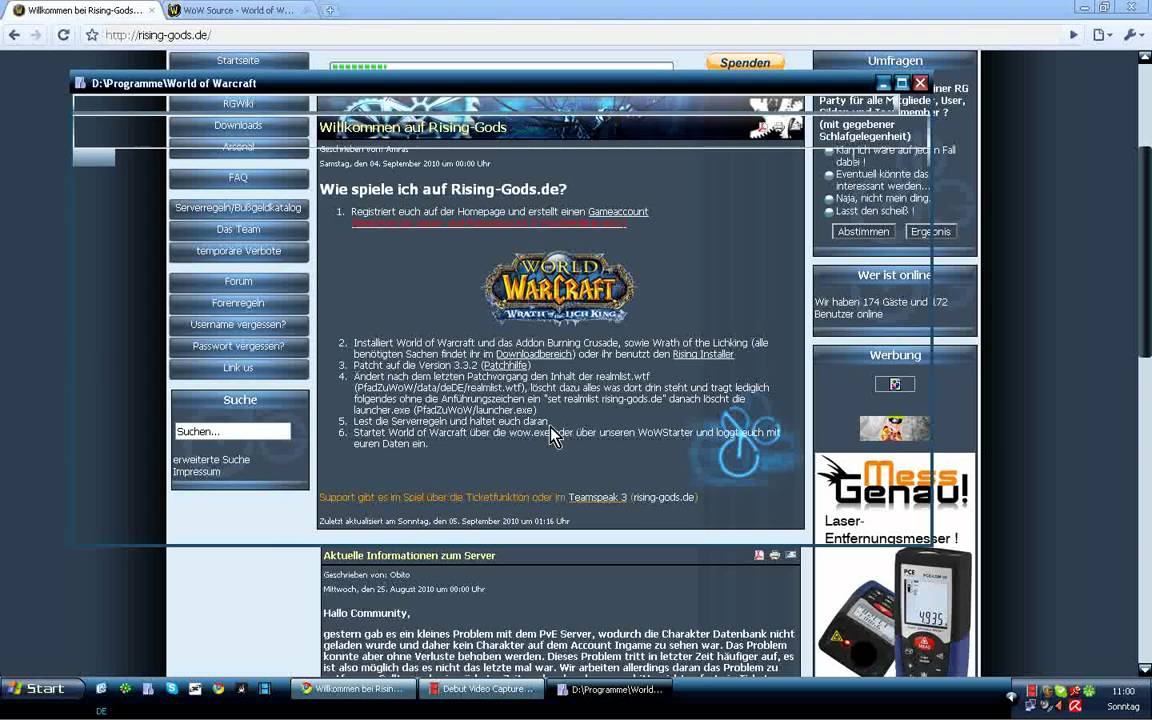Open Downloads in the site menu
The width and height of the screenshot is (1152, 720).
(238, 126)
